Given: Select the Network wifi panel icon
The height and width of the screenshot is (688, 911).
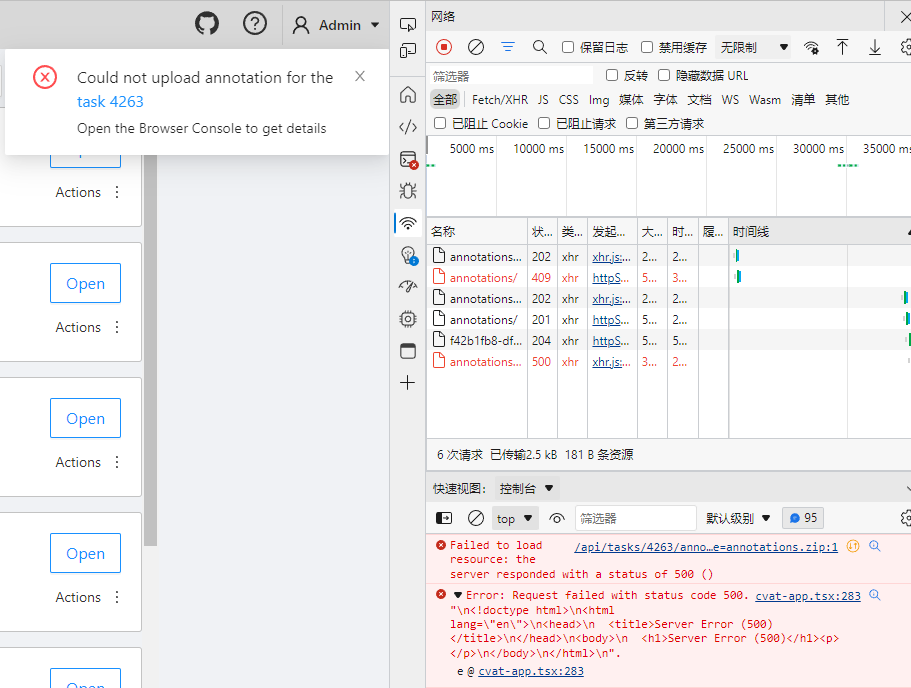Looking at the screenshot, I should pyautogui.click(x=408, y=223).
